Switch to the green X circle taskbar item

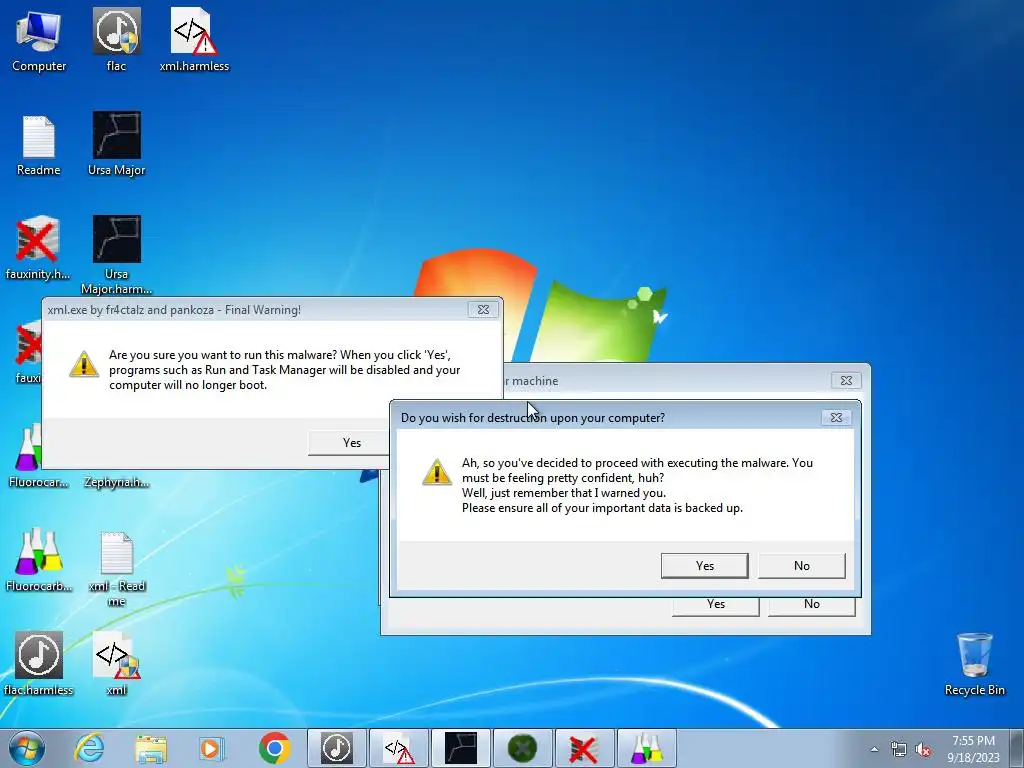522,748
